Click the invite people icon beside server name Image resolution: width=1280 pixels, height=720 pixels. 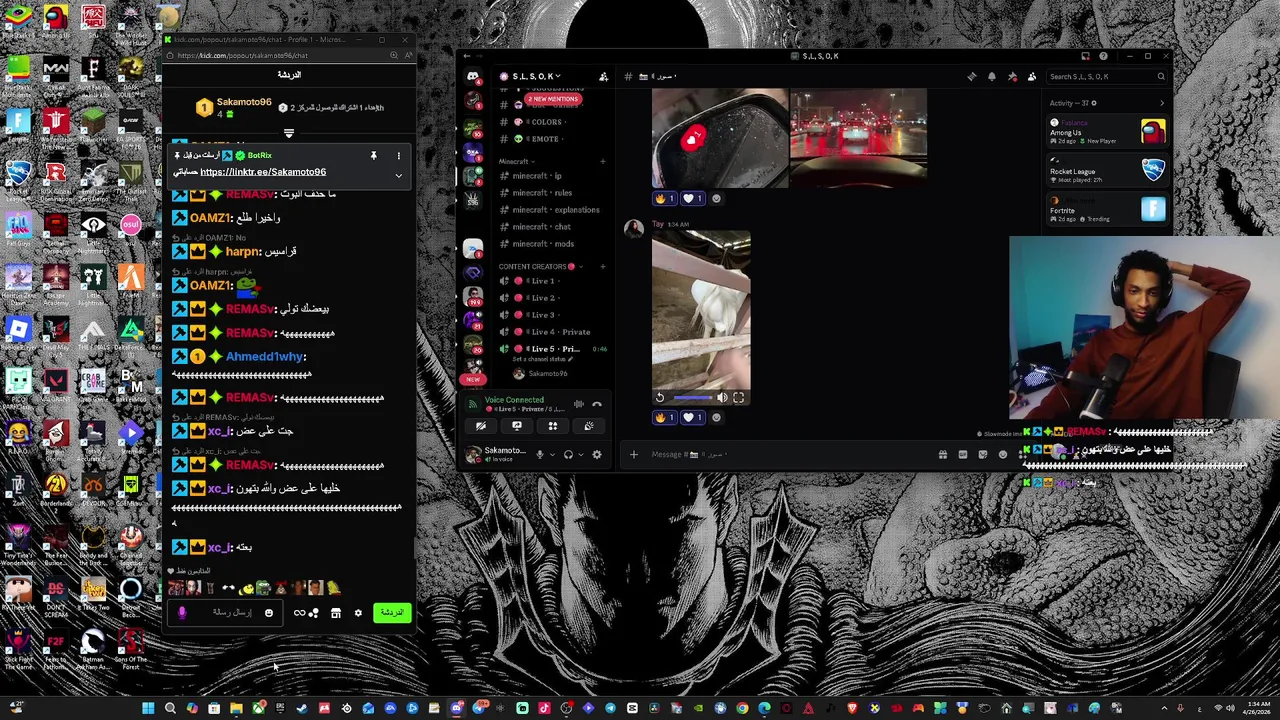(603, 76)
